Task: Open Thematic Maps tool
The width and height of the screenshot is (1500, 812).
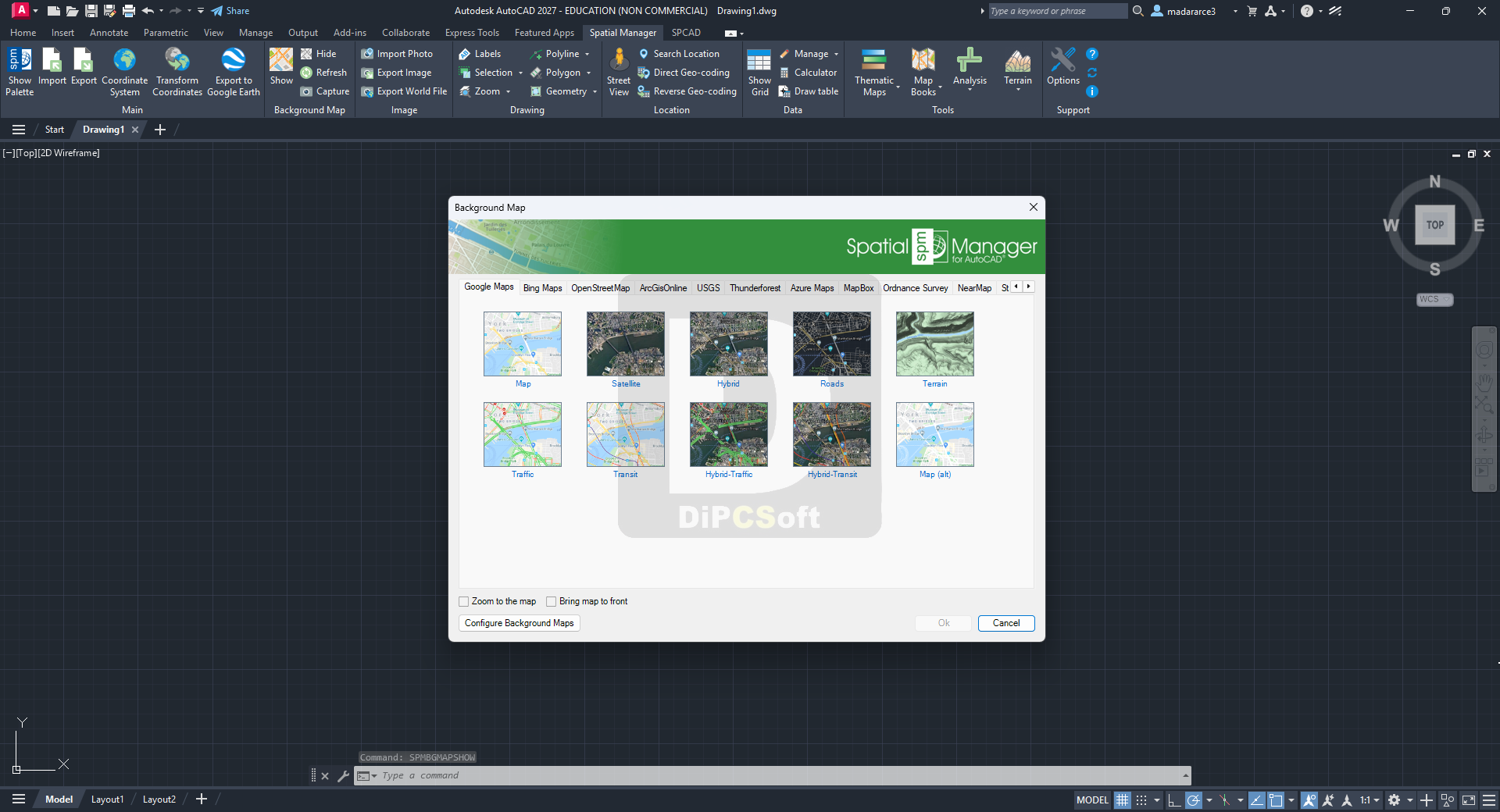Action: pyautogui.click(x=874, y=71)
